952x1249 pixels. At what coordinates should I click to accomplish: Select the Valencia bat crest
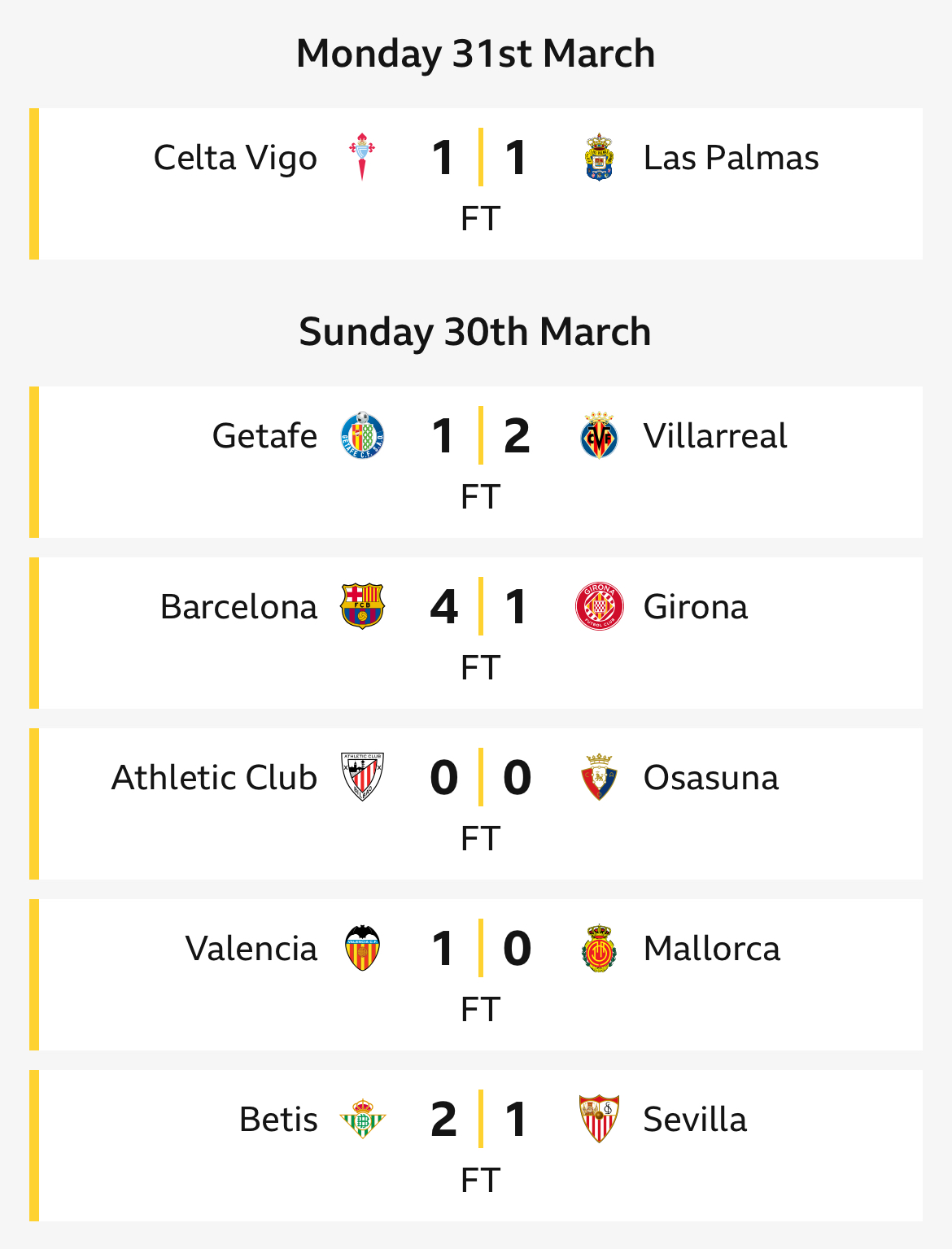(362, 948)
